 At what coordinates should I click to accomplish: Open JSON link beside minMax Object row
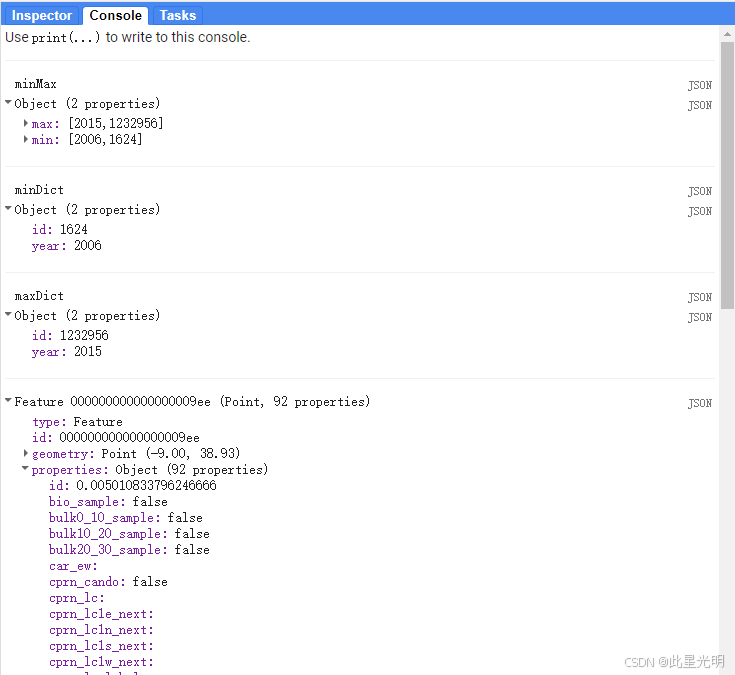(x=699, y=105)
